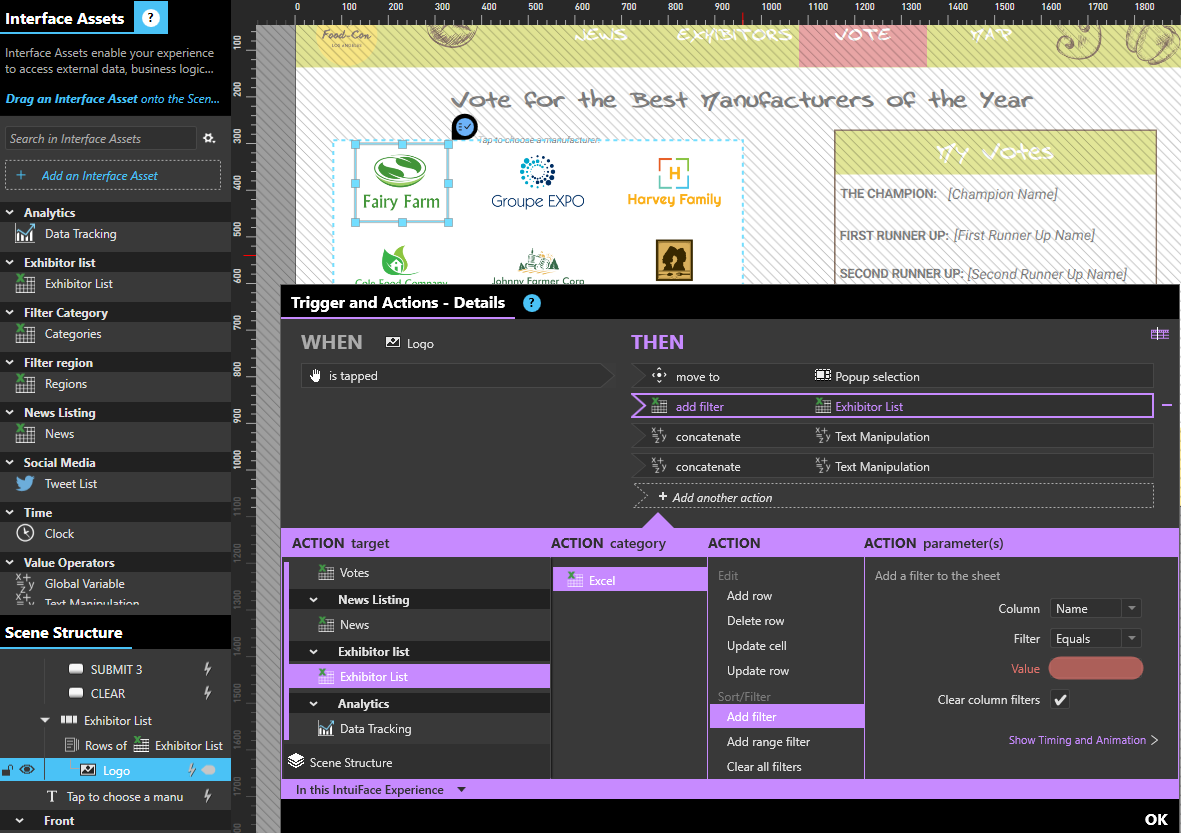This screenshot has height=833, width=1181.
Task: Click the Tweet List Twitter bird icon
Action: 25,484
